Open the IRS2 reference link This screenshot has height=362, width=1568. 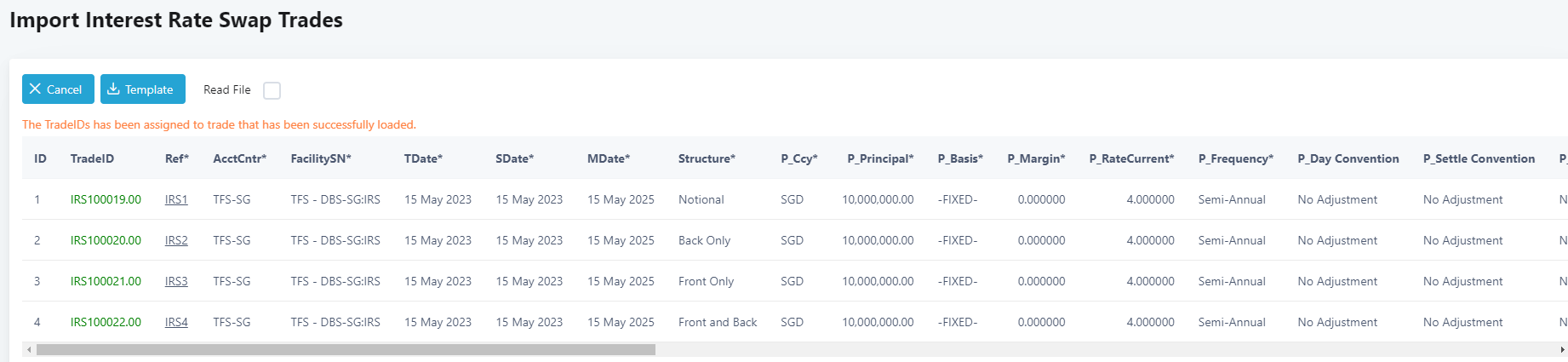176,240
